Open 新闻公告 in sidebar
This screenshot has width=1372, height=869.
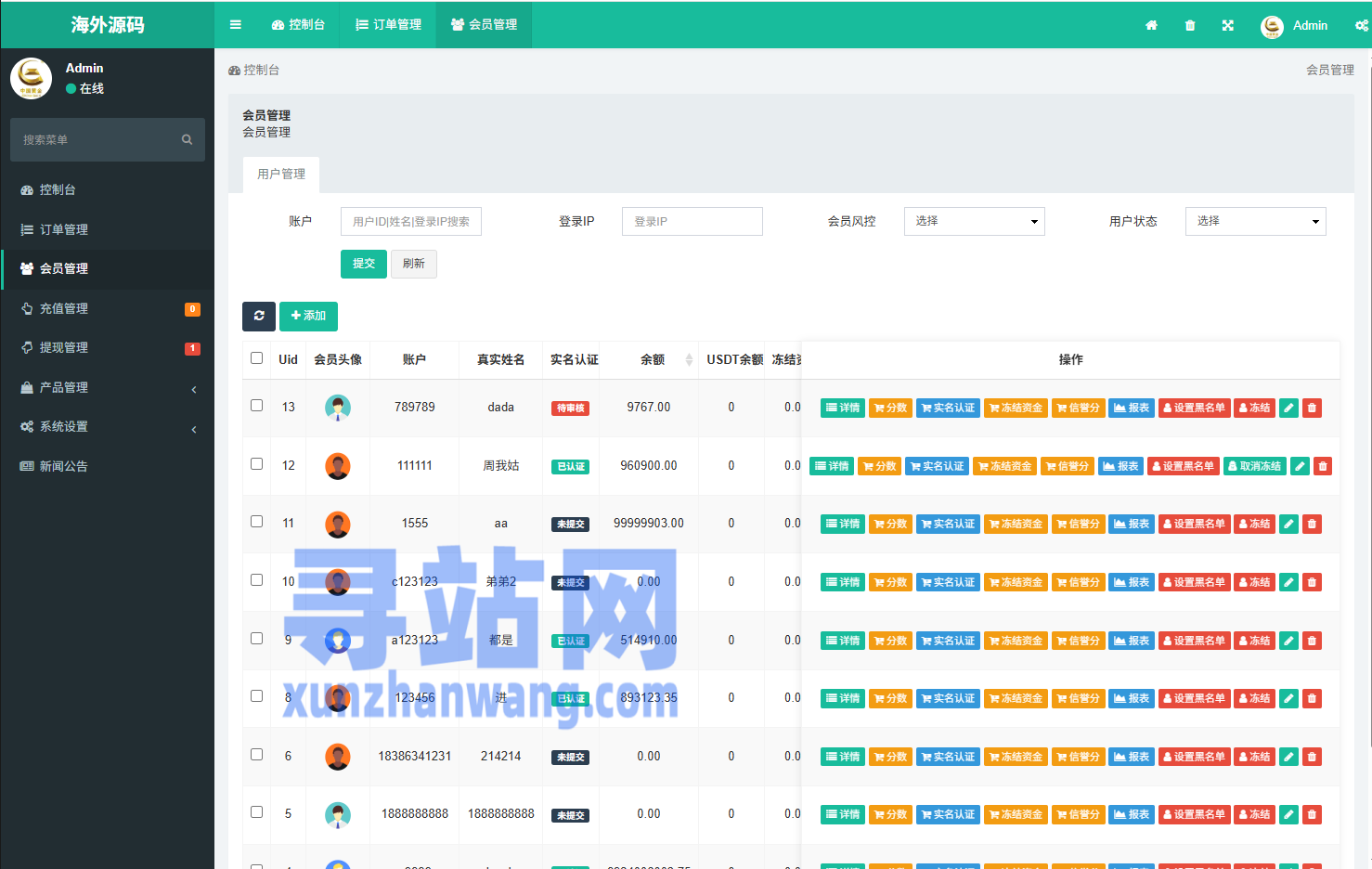(108, 466)
